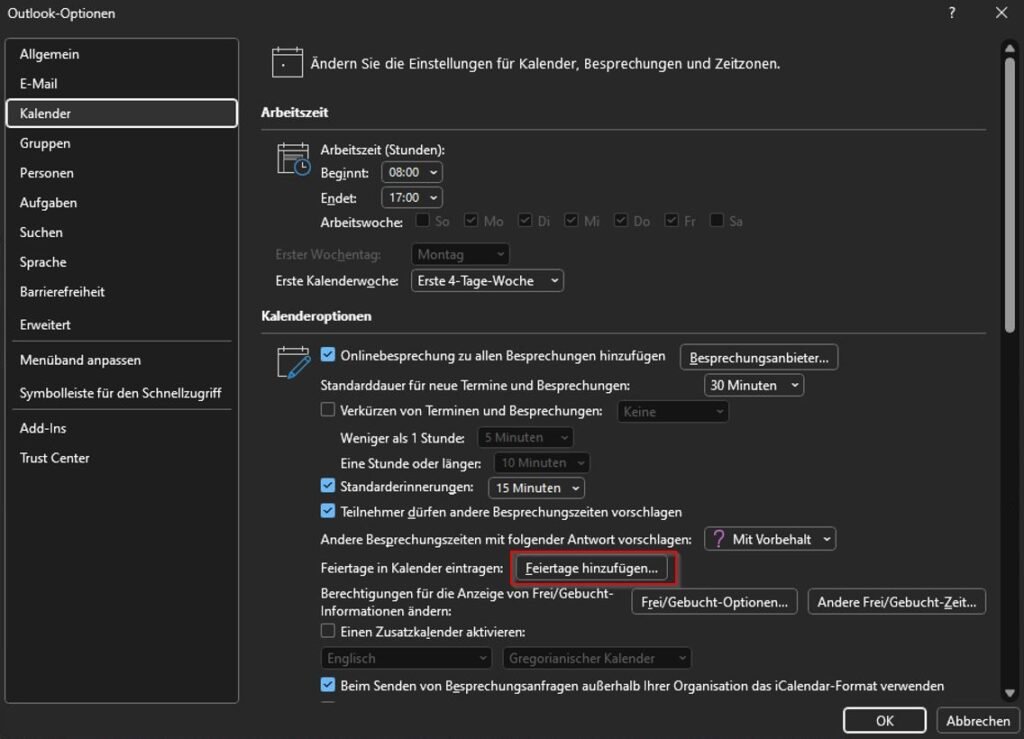Uncheck Teilnehmer dürfen andere Besprechungszeiten vorschlagen

(x=328, y=511)
